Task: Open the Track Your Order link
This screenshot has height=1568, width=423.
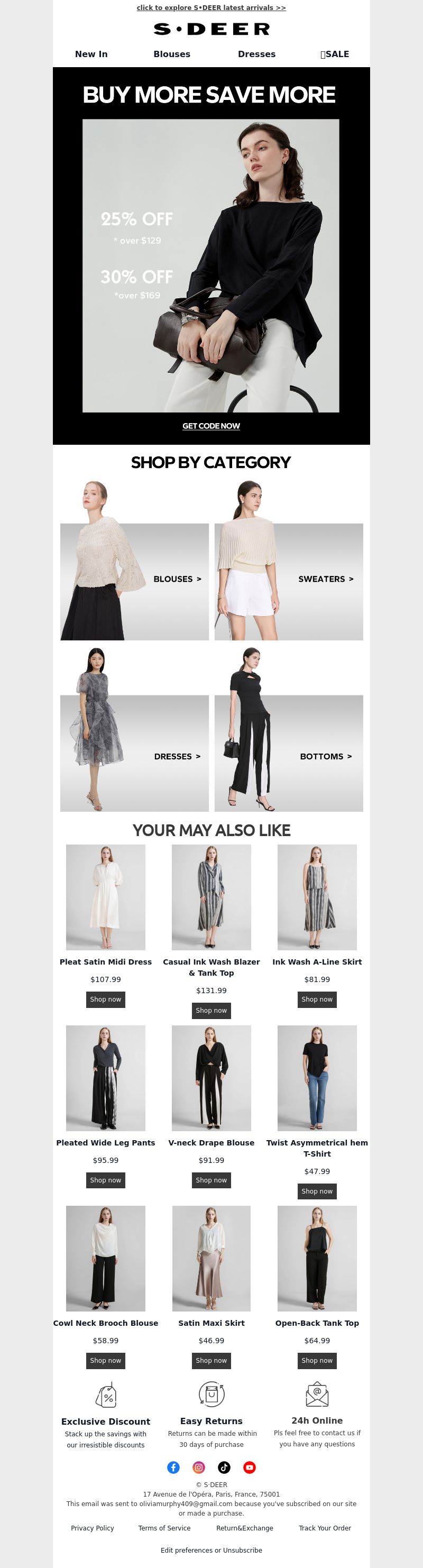Action: click(x=325, y=1528)
